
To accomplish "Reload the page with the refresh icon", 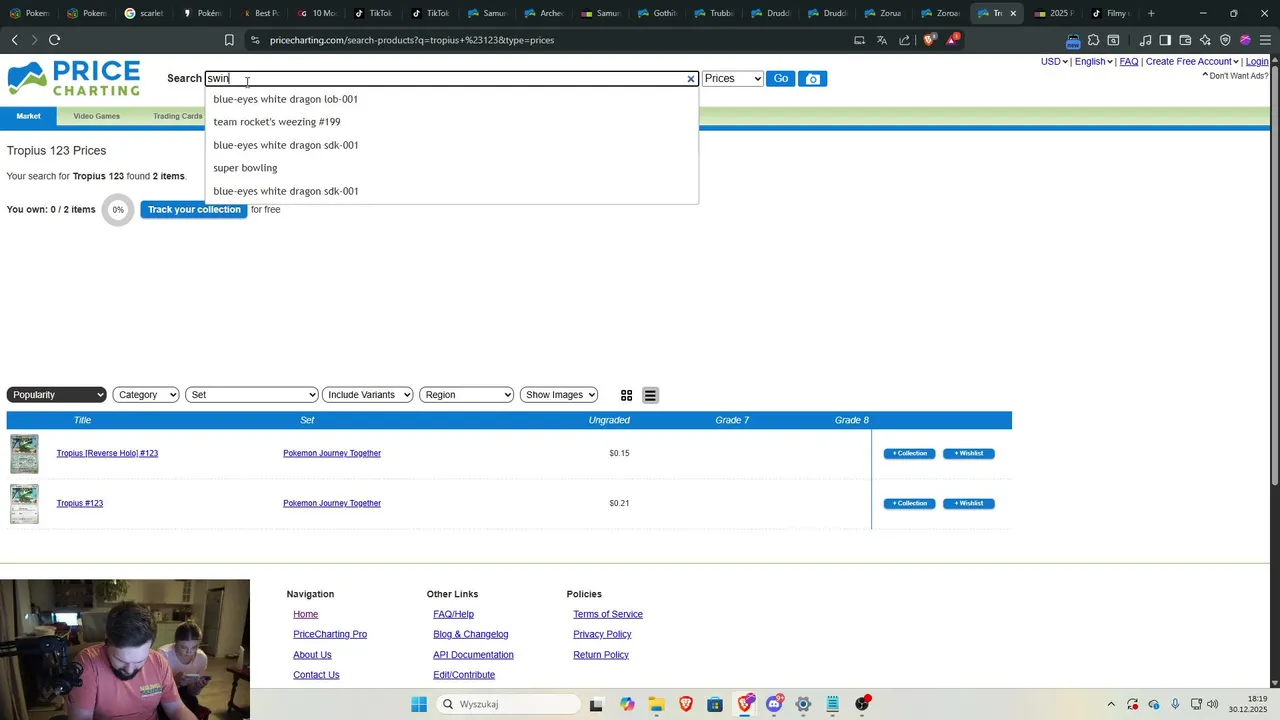I will tap(54, 40).
